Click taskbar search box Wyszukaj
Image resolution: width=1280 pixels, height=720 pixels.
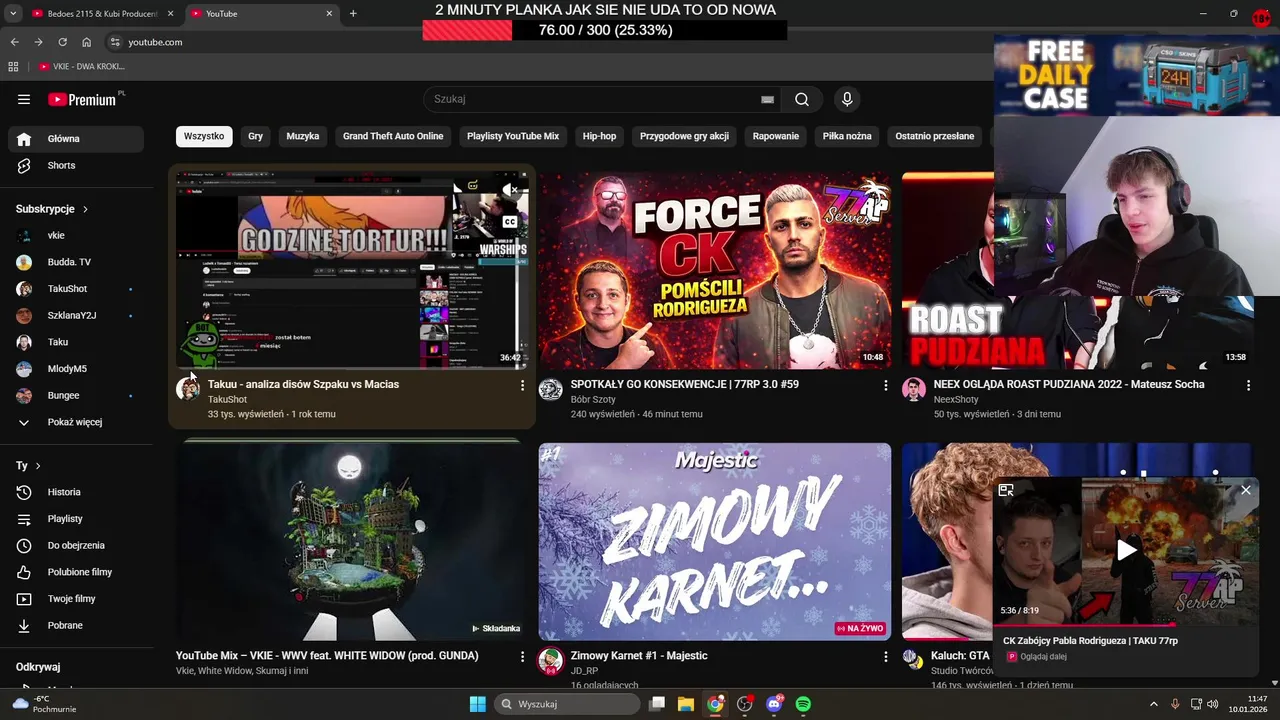tap(567, 704)
